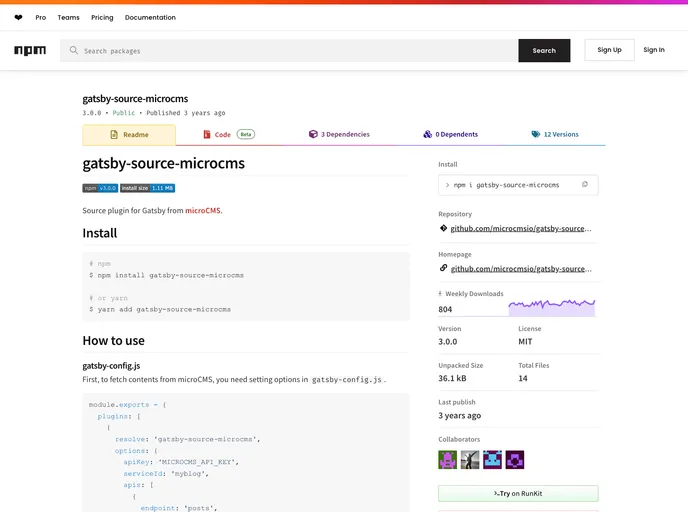Open the 3 Dependencies tab
This screenshot has height=512, width=688.
click(339, 135)
